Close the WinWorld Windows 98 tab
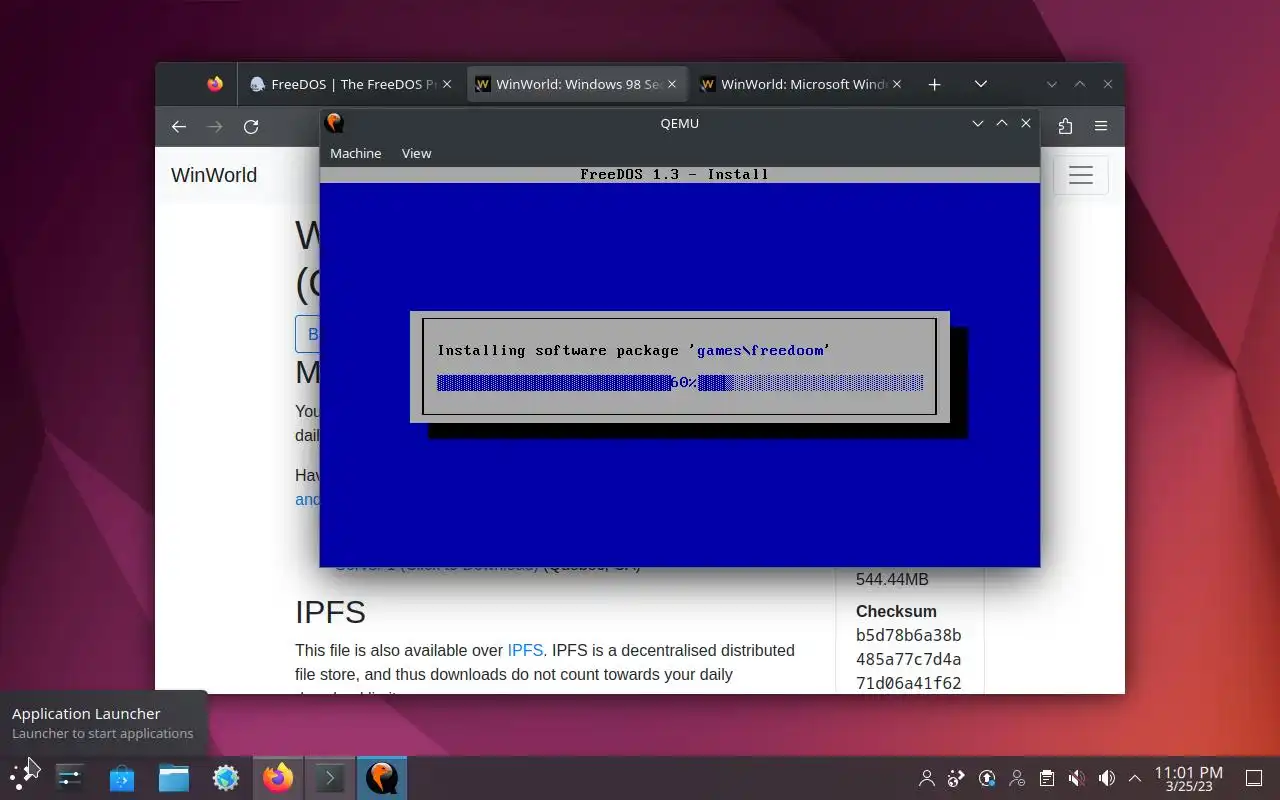The height and width of the screenshot is (800, 1280). (672, 84)
